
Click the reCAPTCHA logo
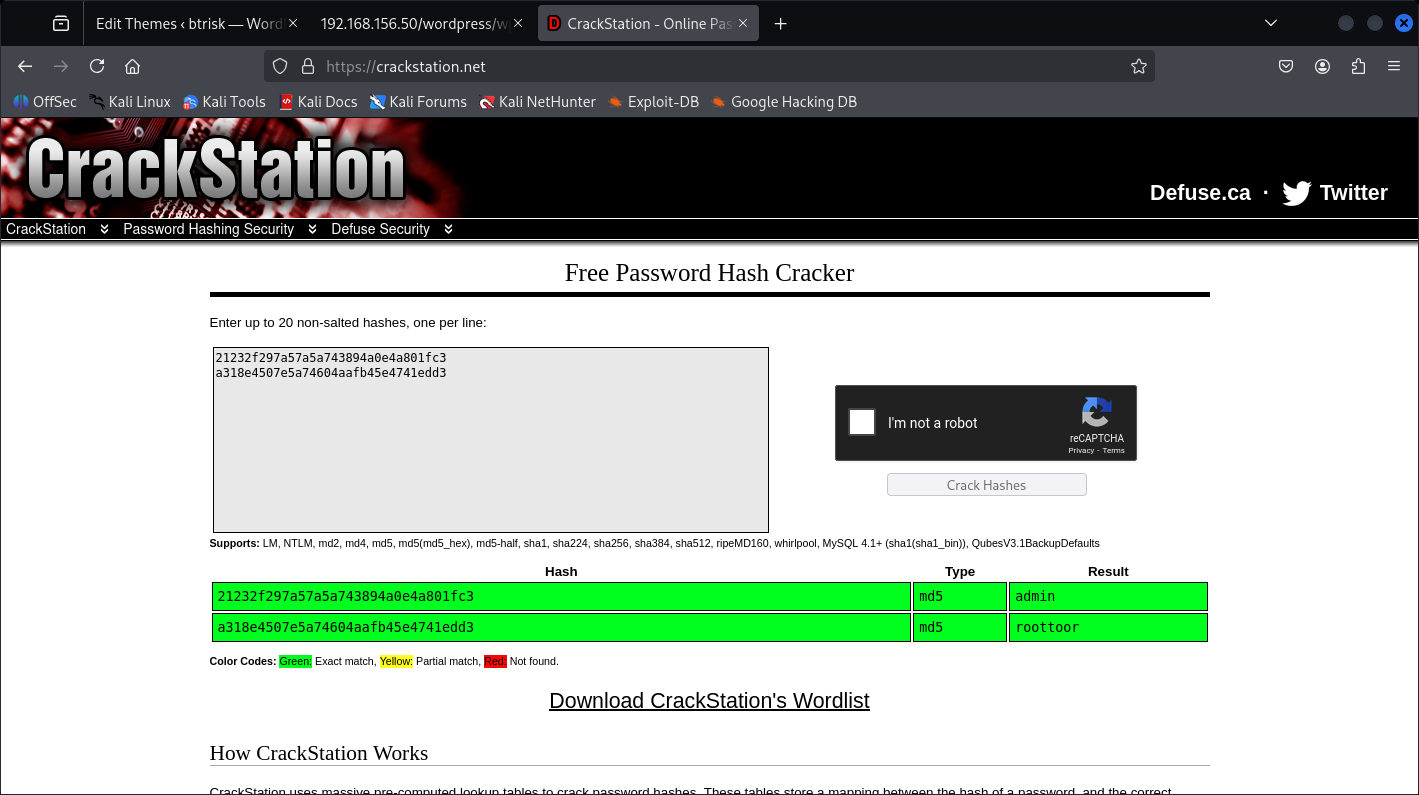click(x=1097, y=413)
